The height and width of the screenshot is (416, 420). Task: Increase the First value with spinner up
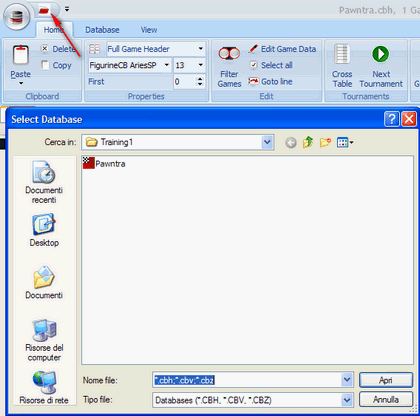[200, 79]
